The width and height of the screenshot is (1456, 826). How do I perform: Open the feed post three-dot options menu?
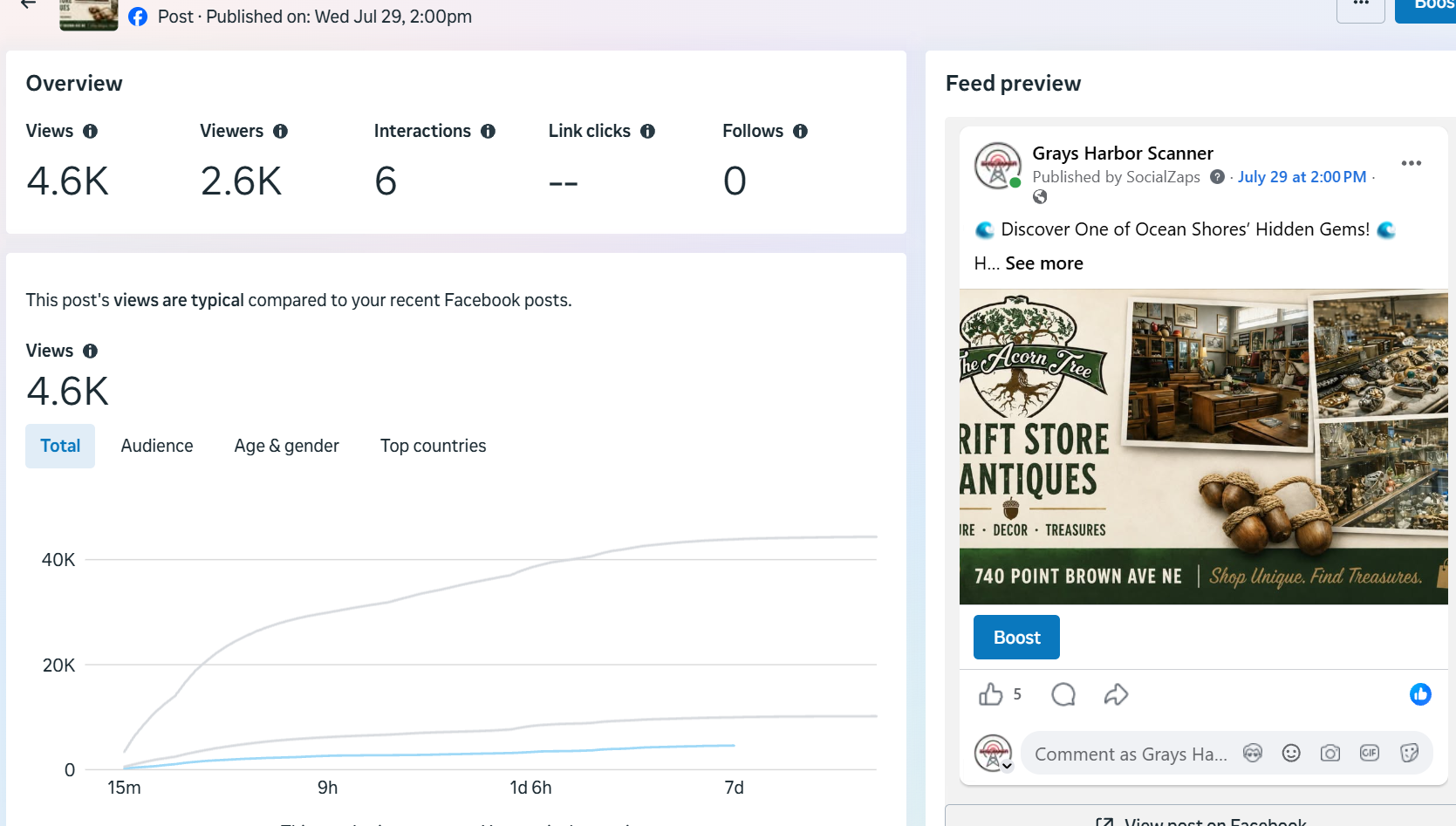(1412, 163)
